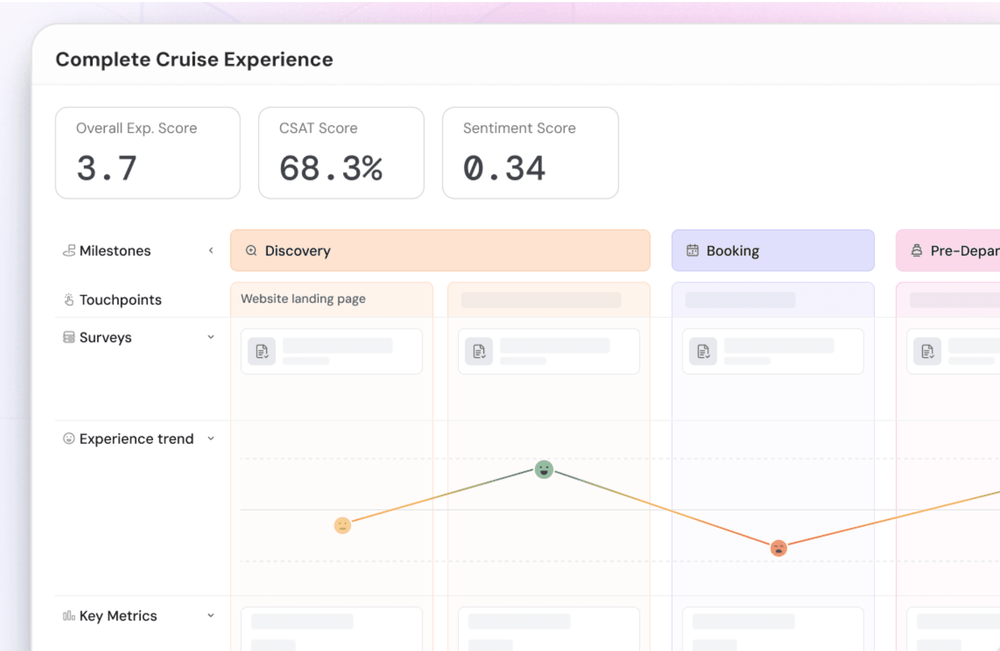Open the CSAT Score card
Screen dimensions: 1000x651
[x=341, y=153]
